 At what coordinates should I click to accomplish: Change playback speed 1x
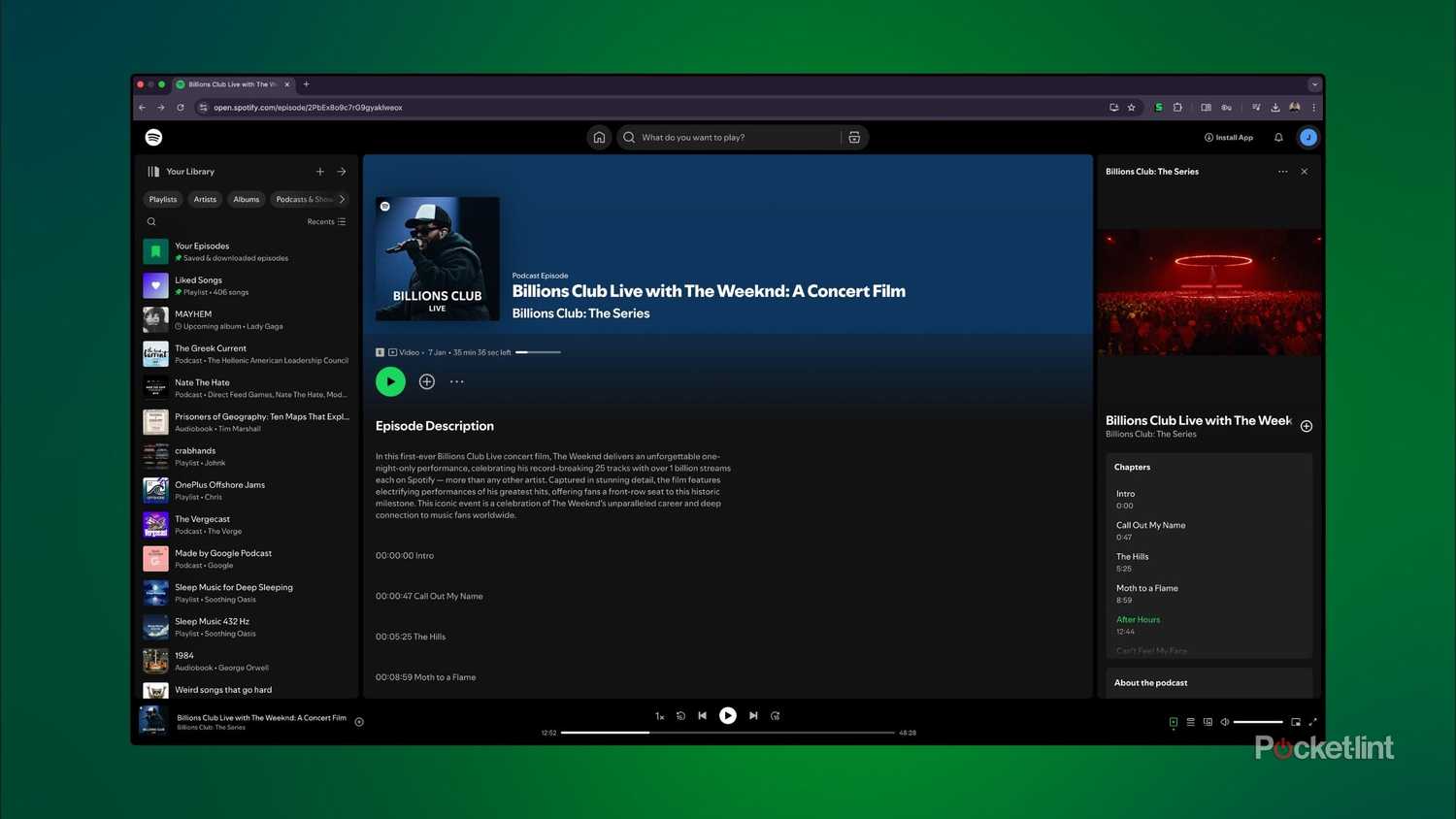click(x=660, y=716)
